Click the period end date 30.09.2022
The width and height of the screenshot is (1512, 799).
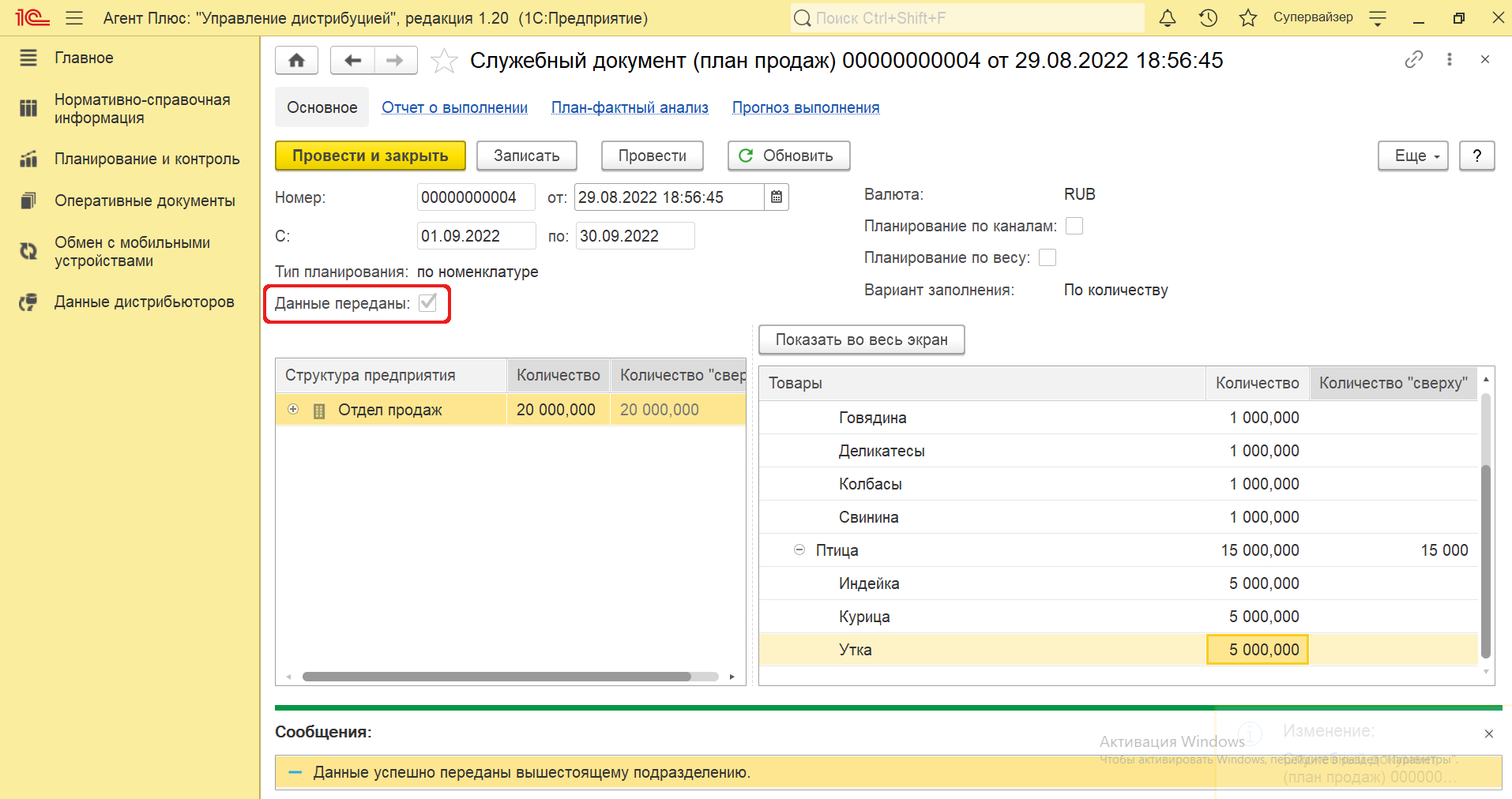635,236
